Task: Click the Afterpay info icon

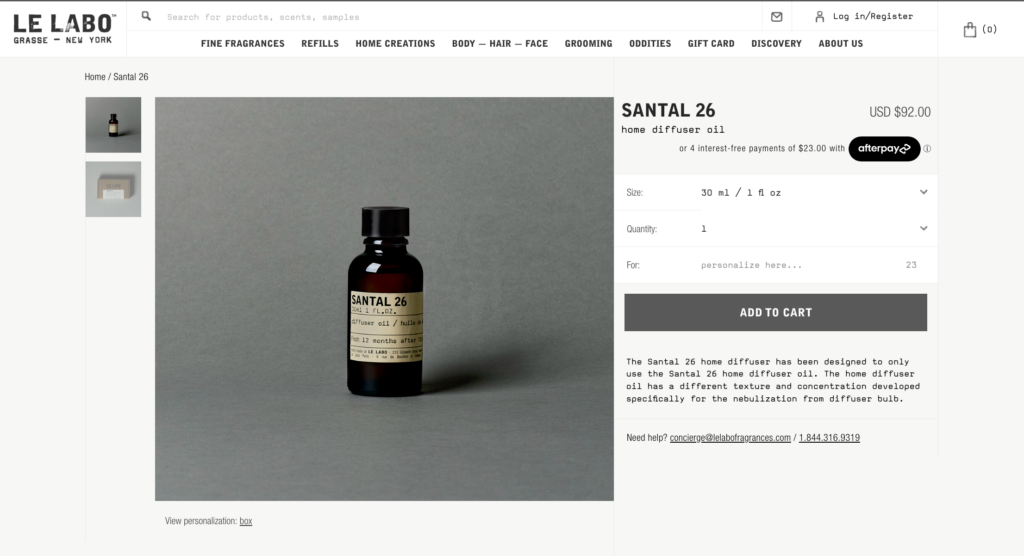Action: point(927,149)
